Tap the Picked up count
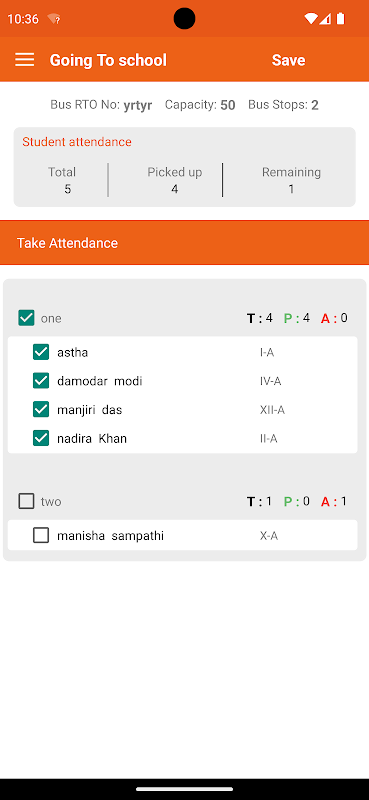 pyautogui.click(x=175, y=189)
